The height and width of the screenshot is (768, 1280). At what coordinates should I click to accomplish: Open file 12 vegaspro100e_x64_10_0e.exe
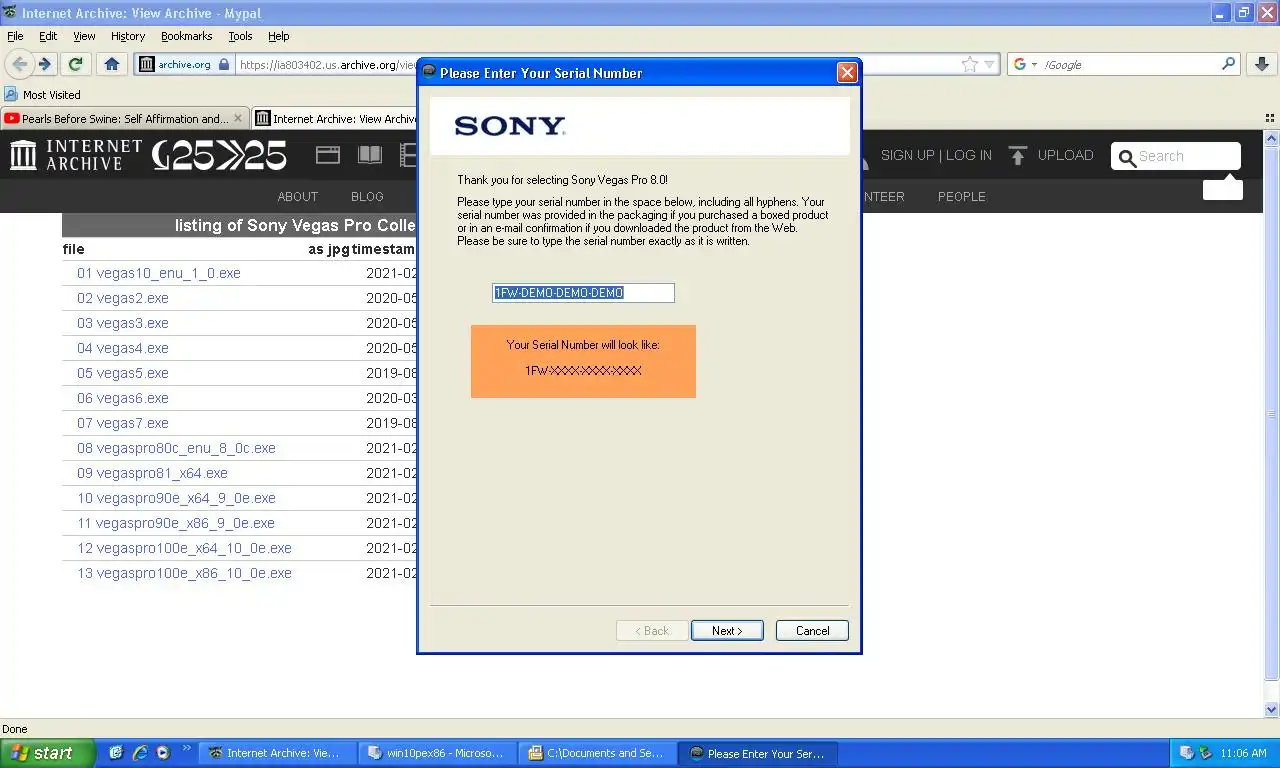[184, 548]
